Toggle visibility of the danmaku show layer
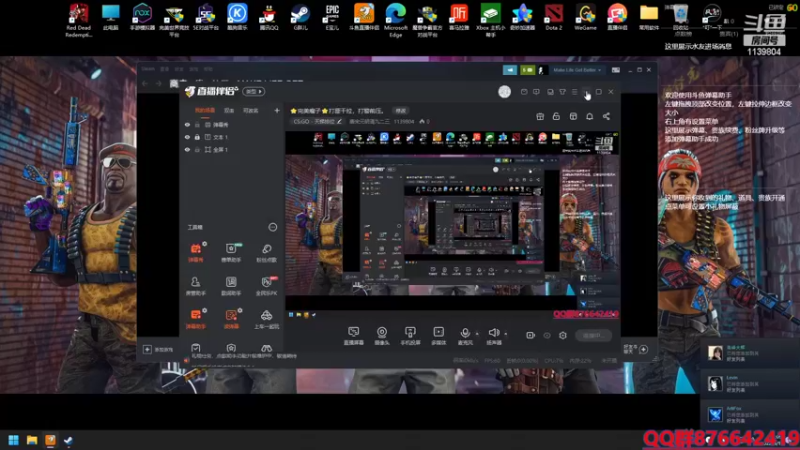800x450 pixels. (187, 124)
